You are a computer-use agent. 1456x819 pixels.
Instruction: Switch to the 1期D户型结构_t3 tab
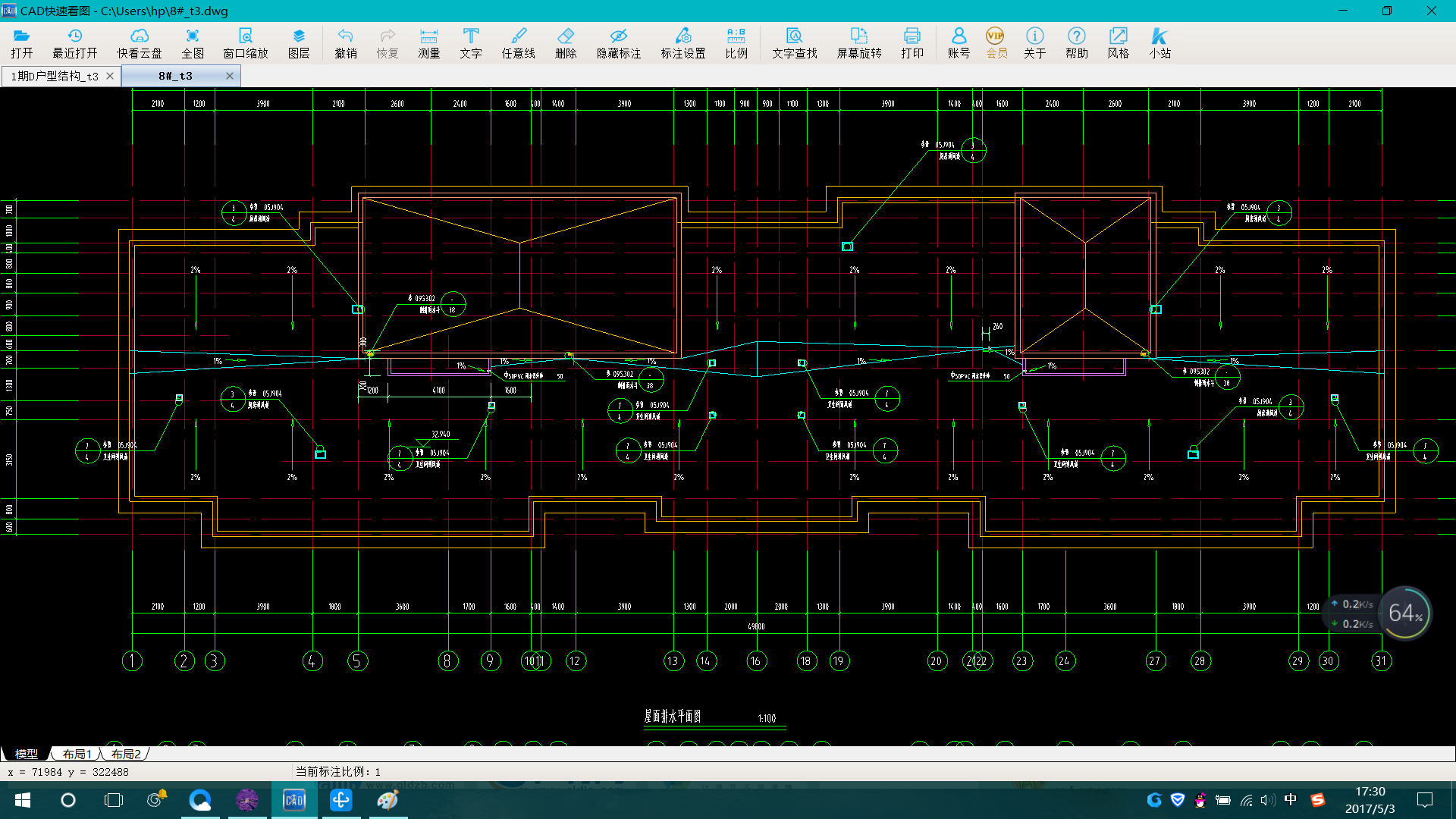[55, 76]
